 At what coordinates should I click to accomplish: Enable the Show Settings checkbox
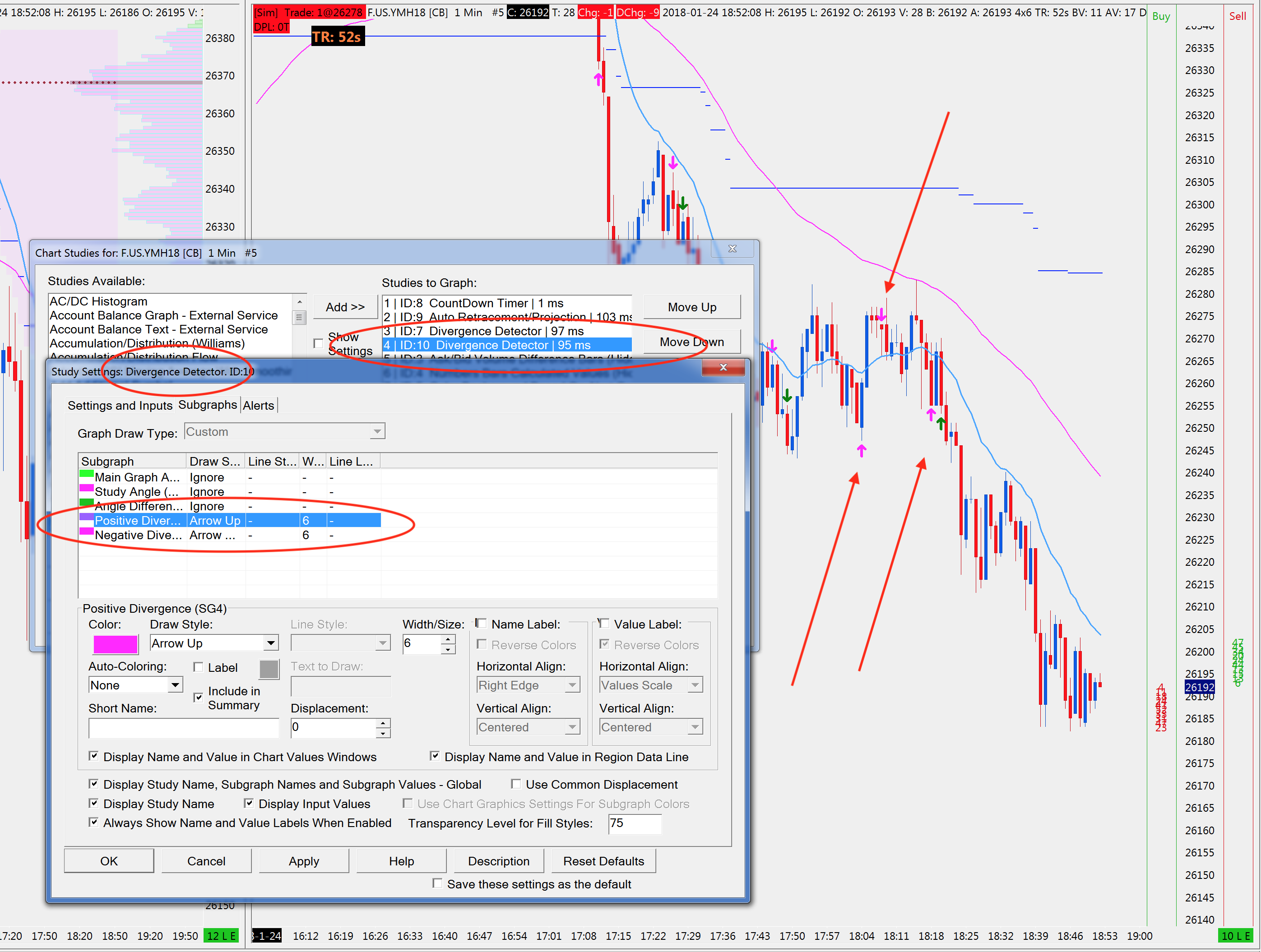coord(319,343)
